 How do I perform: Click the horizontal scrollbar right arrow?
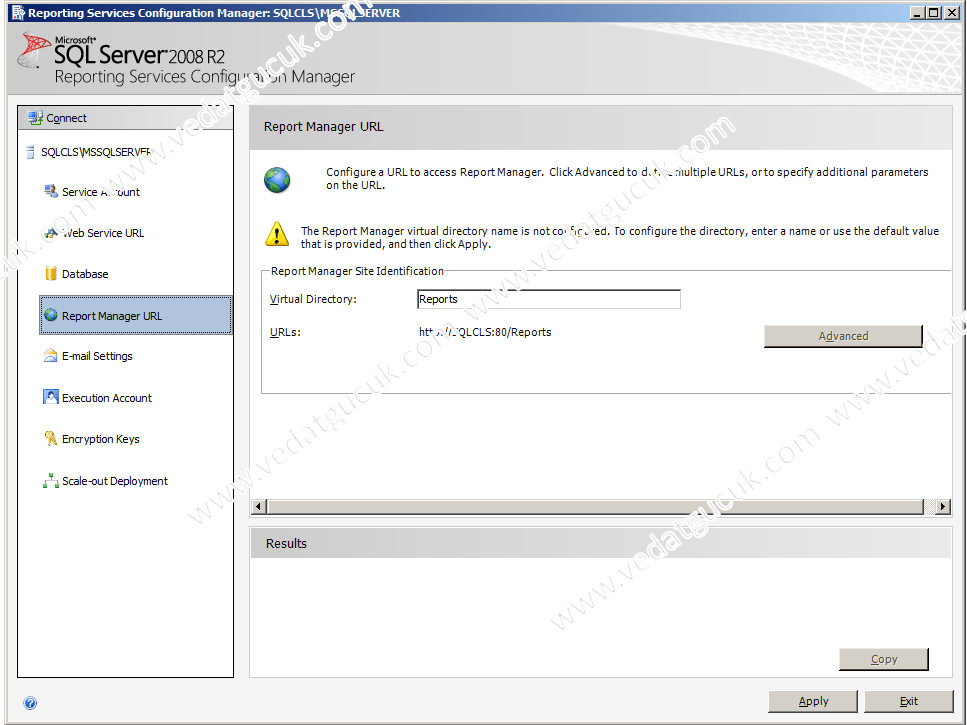(x=942, y=507)
